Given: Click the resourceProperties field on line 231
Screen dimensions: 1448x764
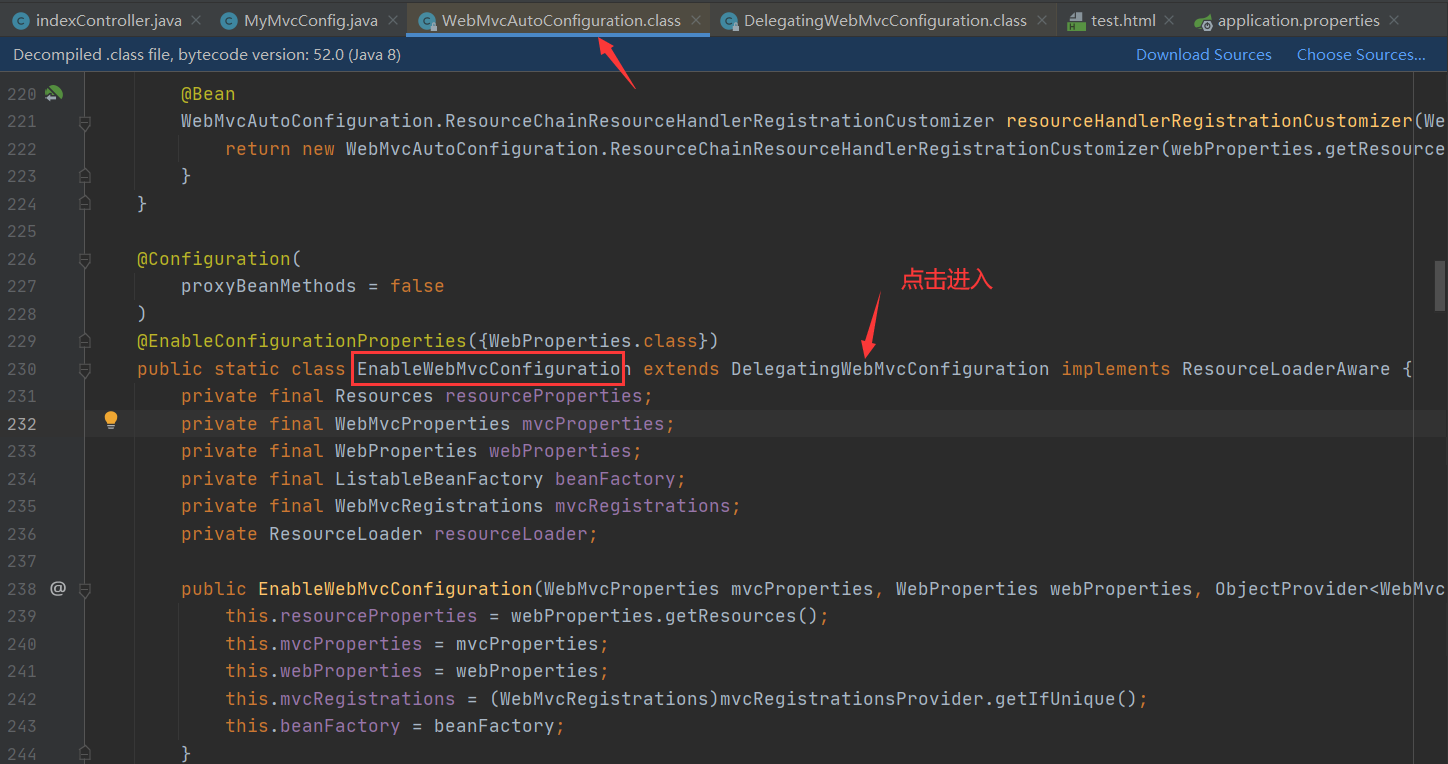Looking at the screenshot, I should pos(544,396).
